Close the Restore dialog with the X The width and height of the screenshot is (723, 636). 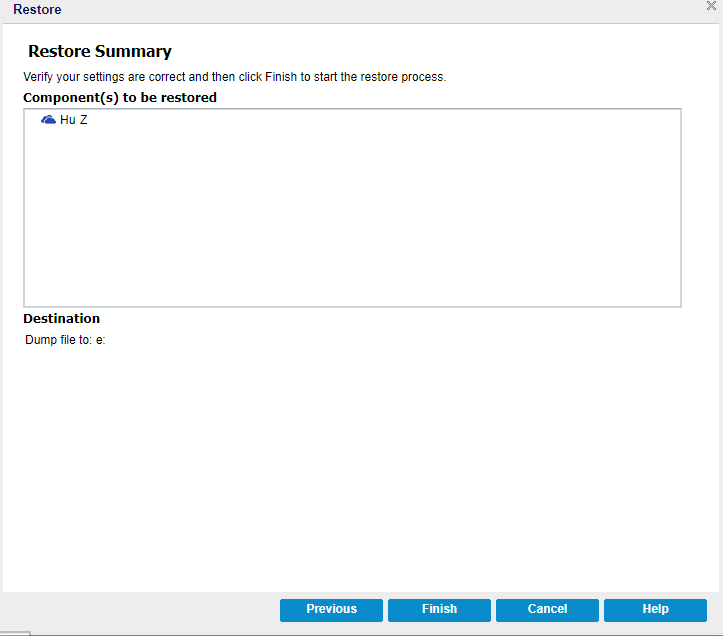[711, 6]
